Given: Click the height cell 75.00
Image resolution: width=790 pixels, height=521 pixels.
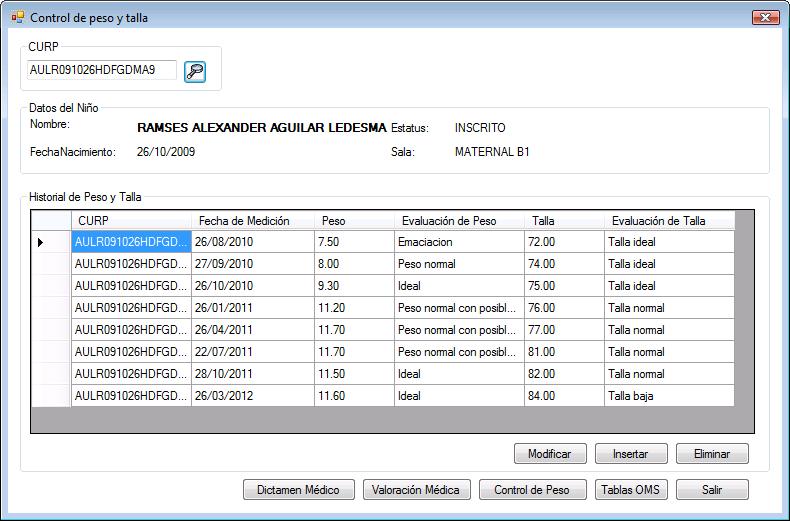Looking at the screenshot, I should tap(564, 286).
